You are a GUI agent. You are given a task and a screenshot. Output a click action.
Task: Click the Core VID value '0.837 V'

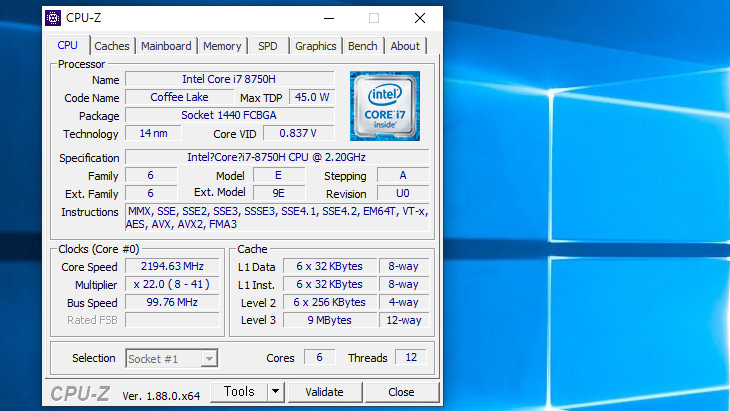(298, 133)
